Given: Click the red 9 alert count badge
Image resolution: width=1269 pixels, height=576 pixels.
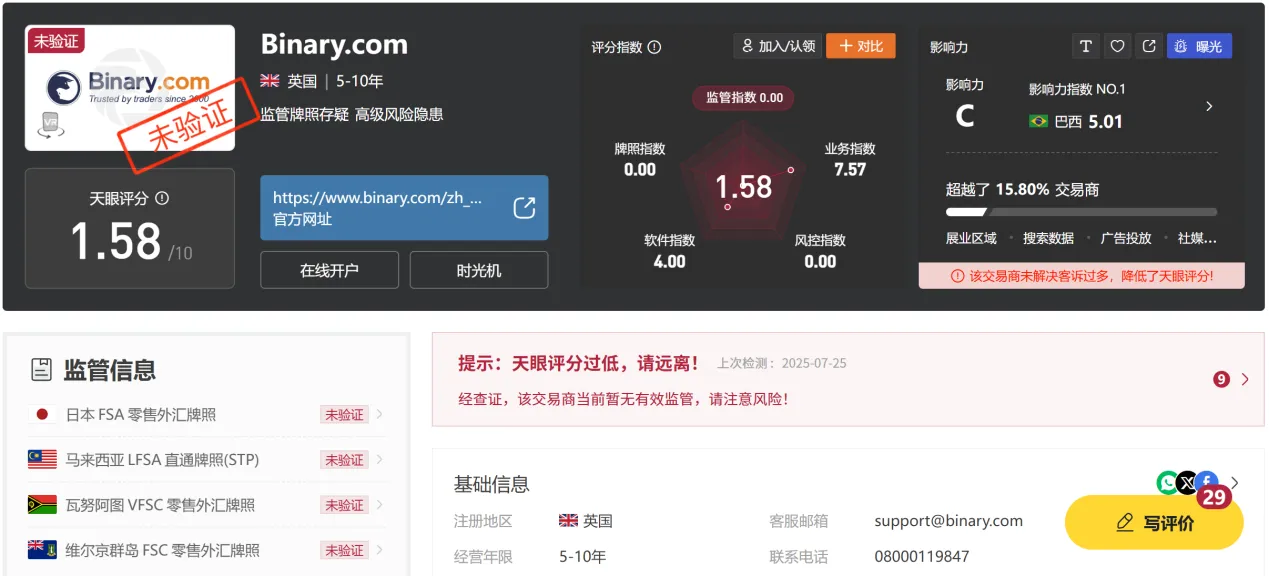Looking at the screenshot, I should pyautogui.click(x=1221, y=379).
